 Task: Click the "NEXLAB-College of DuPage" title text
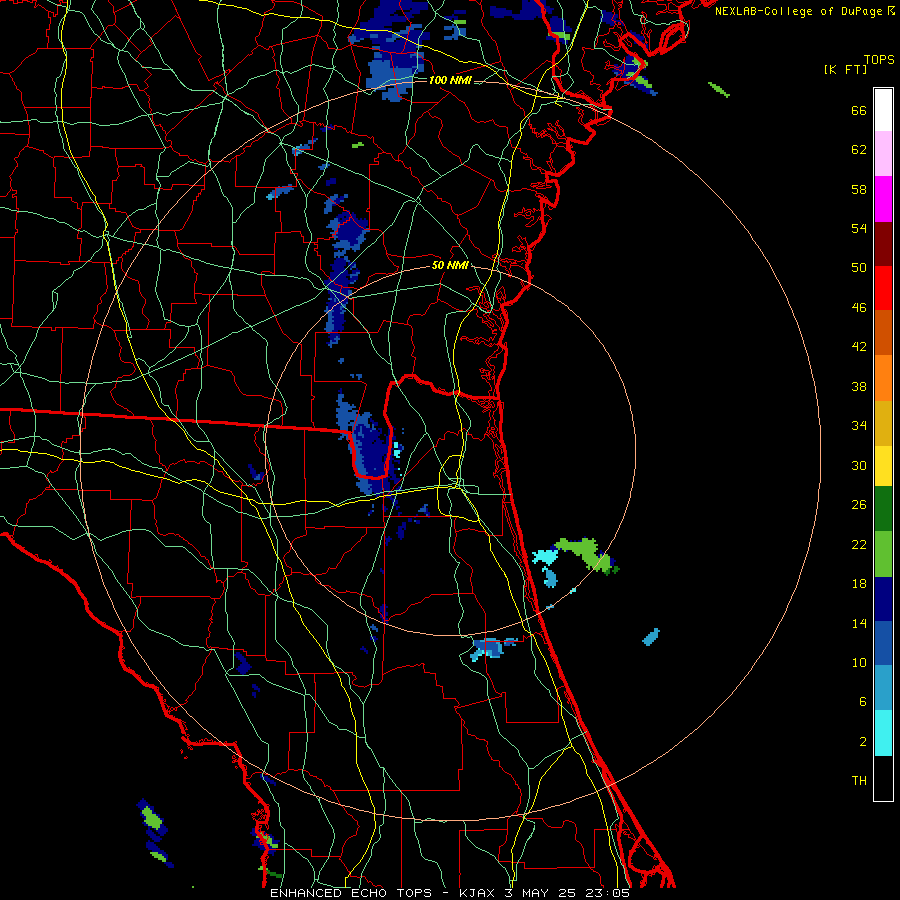[798, 11]
